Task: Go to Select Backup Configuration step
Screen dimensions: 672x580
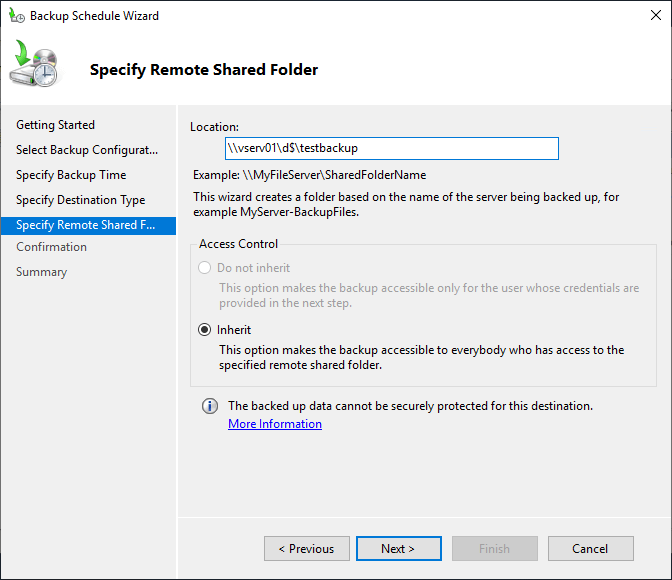Action: [x=87, y=150]
